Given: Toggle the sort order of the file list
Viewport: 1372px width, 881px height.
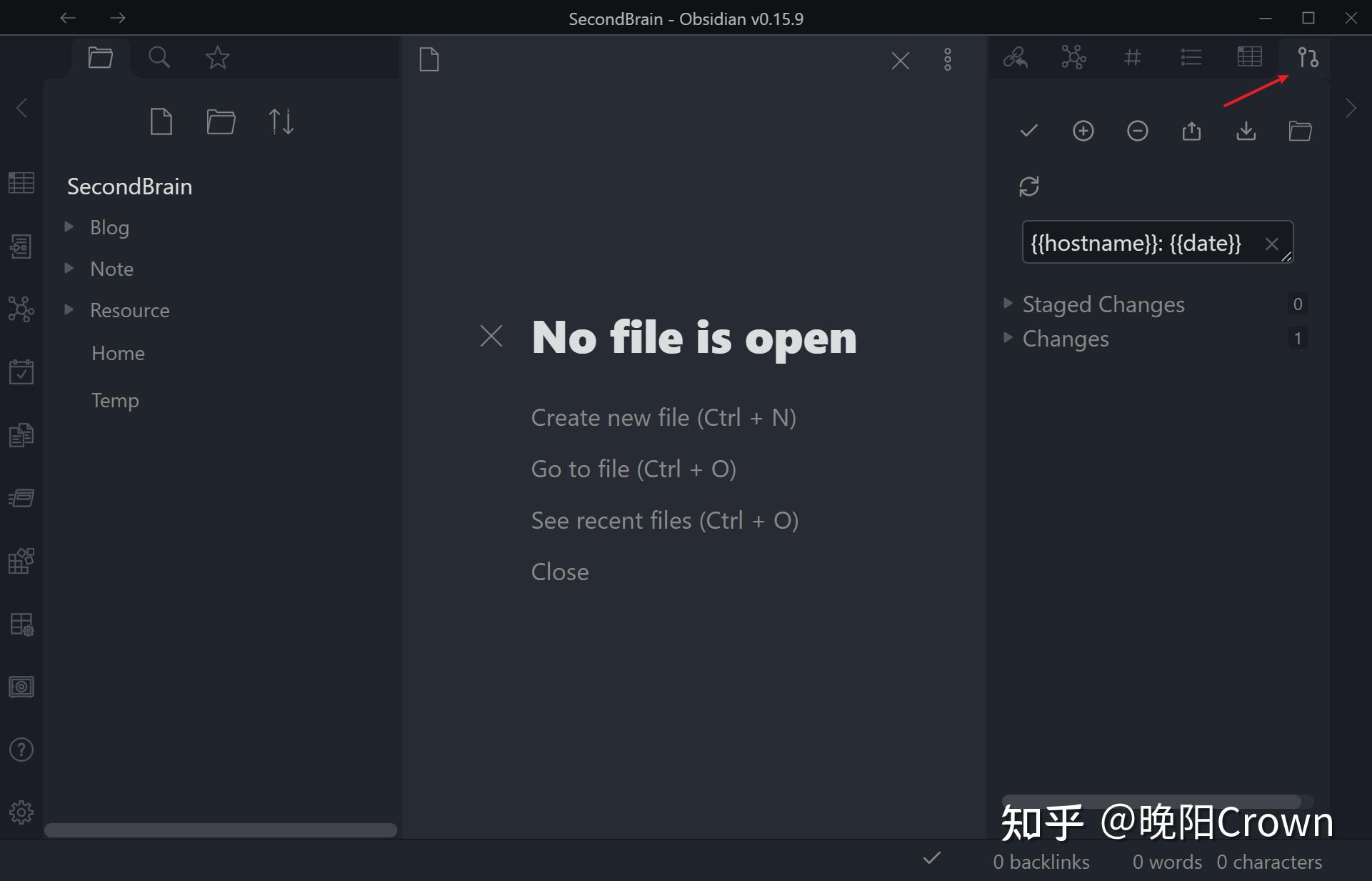Looking at the screenshot, I should coord(281,121).
